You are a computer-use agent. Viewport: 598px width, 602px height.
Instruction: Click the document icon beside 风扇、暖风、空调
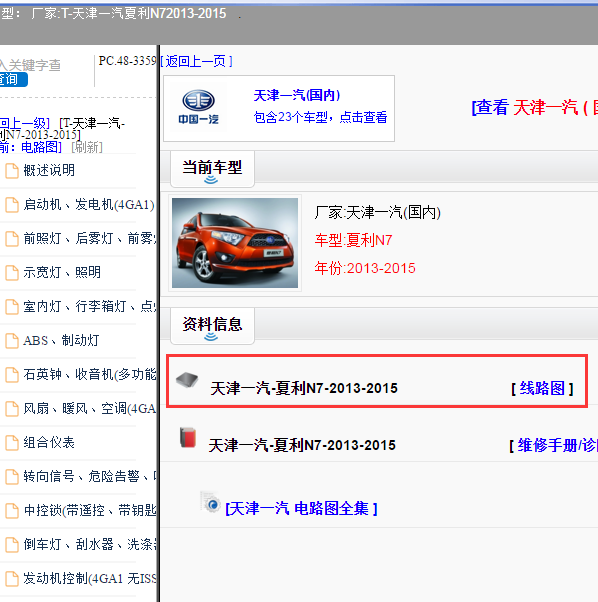pos(12,409)
